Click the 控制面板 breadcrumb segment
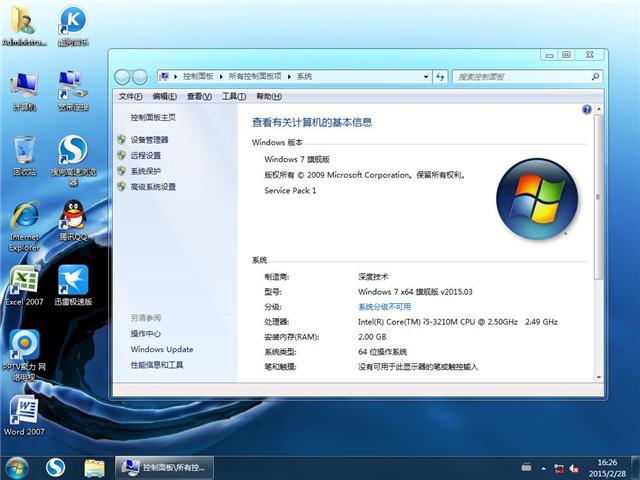Screen dimensions: 640x480 198,76
